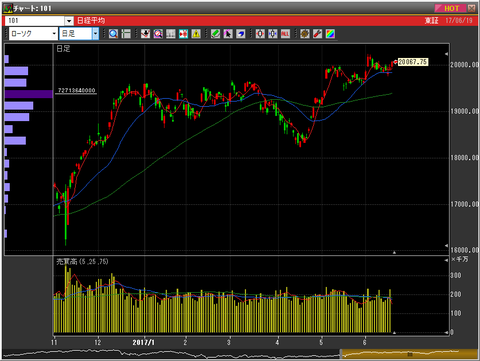Click the blue shrink horizontal icon
480x361 pixels.
[273, 34]
